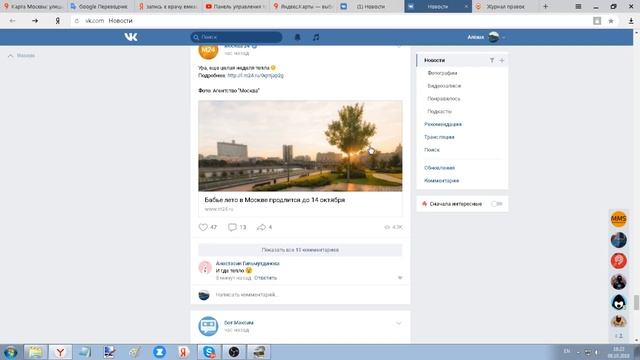The image size is (640, 360).
Task: Click the browser address bar
Action: (x=331, y=21)
